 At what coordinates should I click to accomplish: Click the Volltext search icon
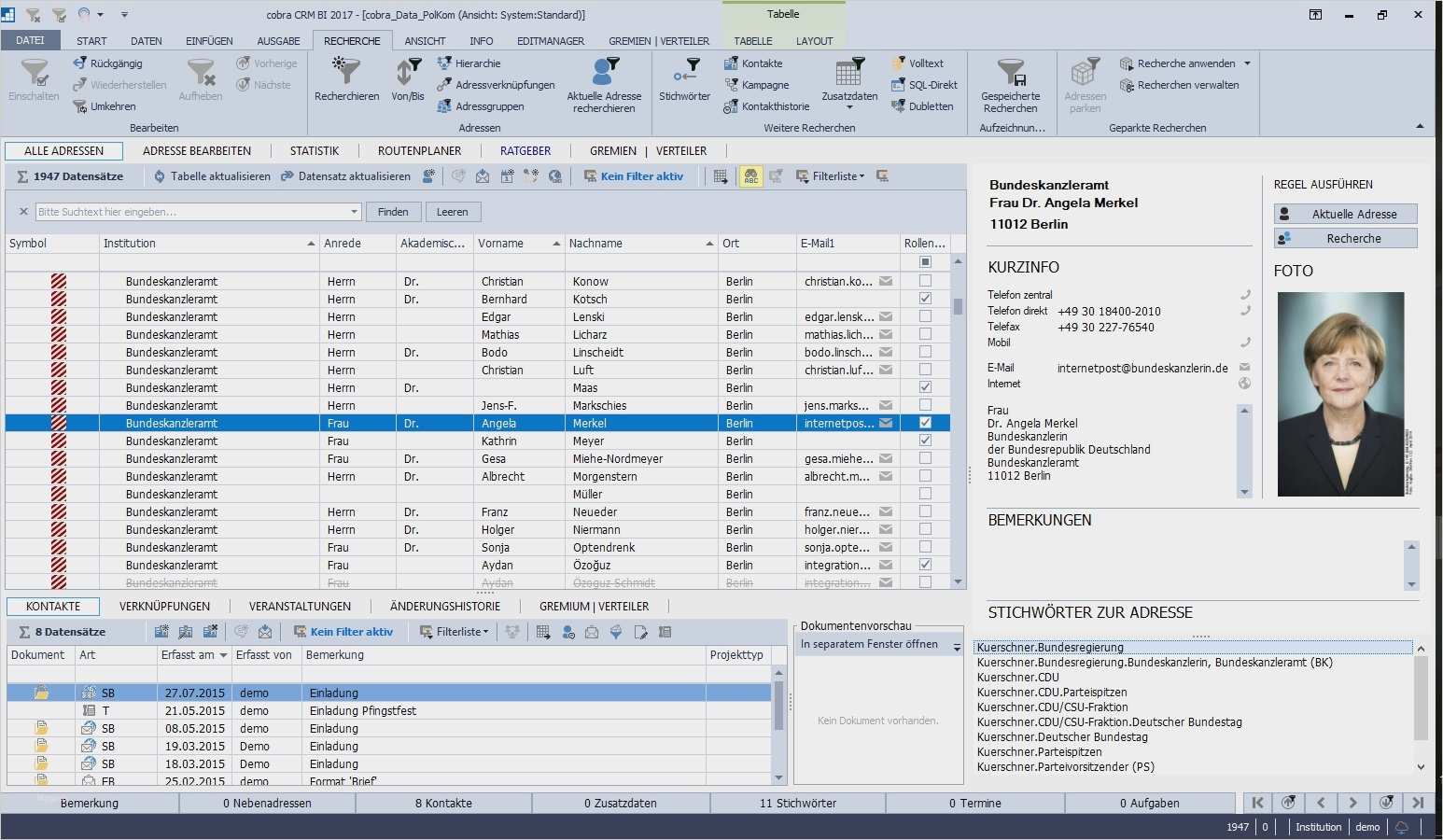898,63
